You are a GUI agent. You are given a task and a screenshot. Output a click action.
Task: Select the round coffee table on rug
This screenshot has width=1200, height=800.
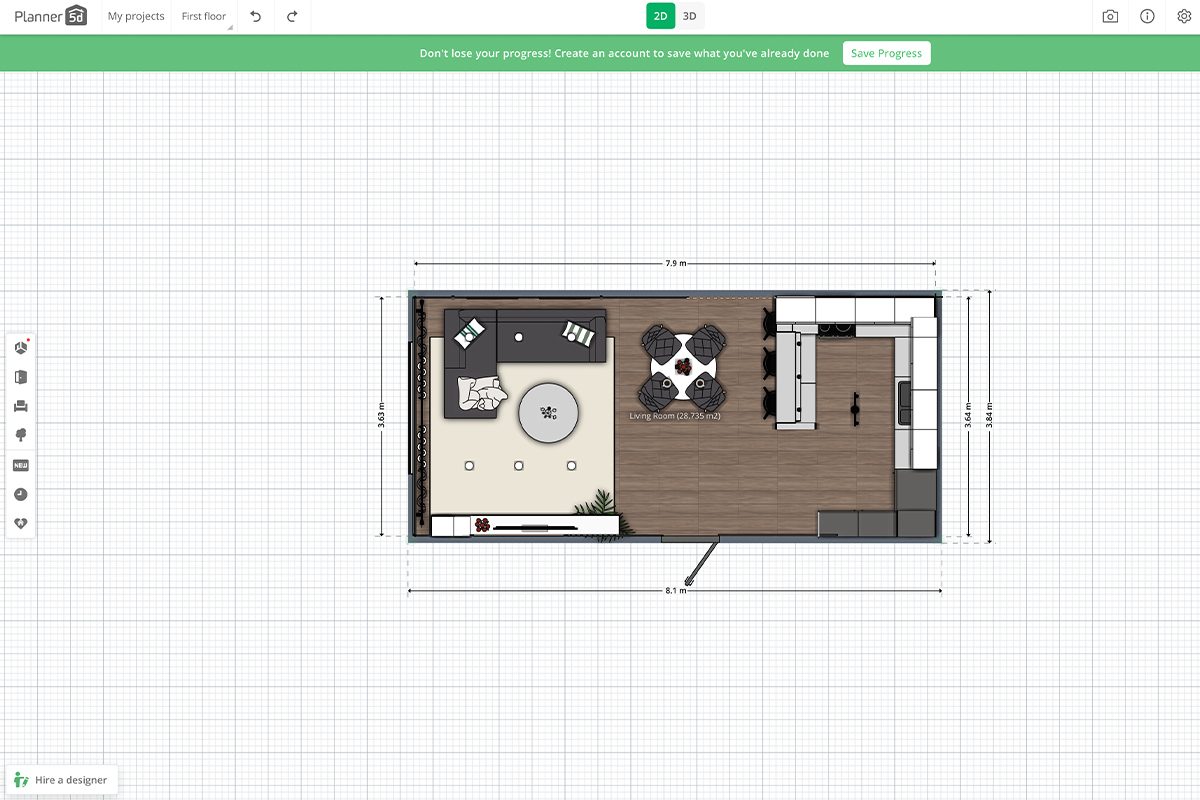tap(548, 412)
